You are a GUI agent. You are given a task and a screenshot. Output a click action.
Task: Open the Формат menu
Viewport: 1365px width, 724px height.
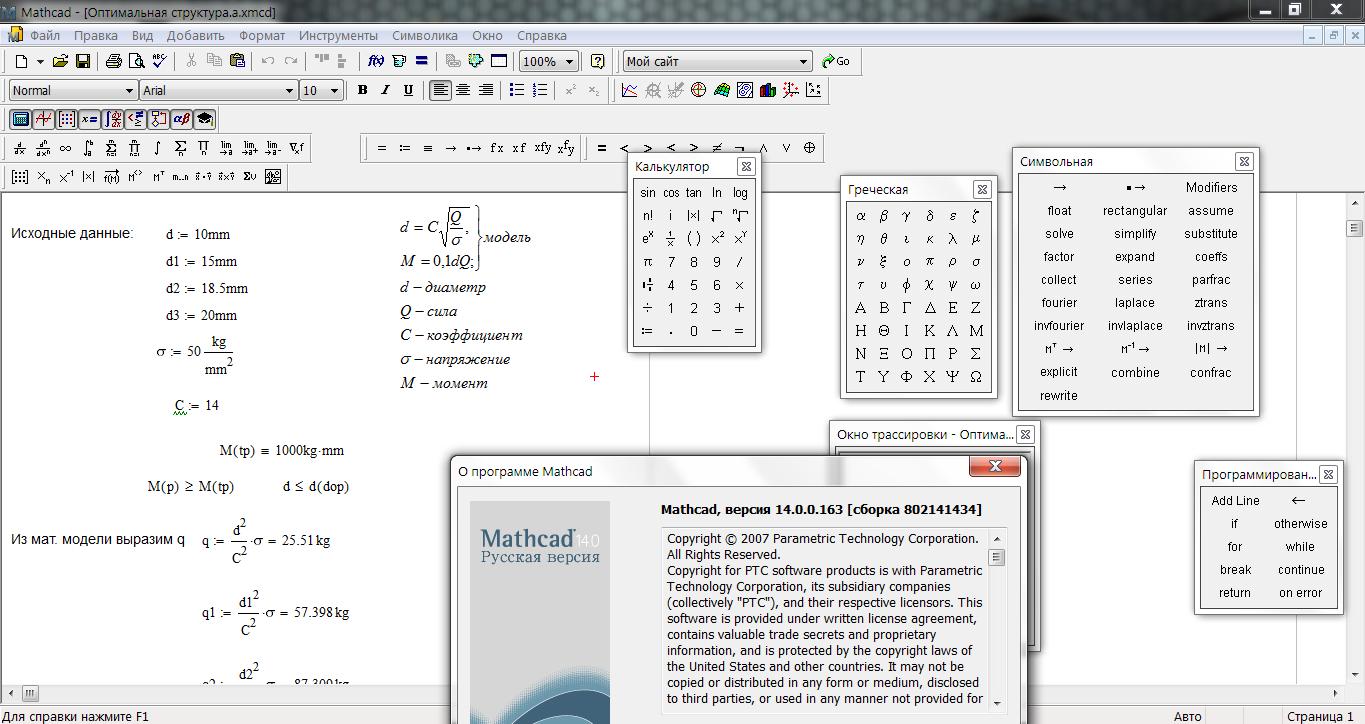click(262, 35)
